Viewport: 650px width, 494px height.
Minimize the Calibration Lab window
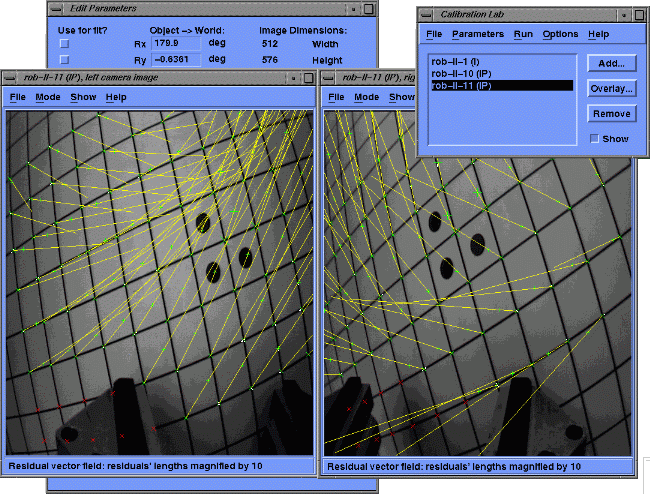tap(623, 15)
